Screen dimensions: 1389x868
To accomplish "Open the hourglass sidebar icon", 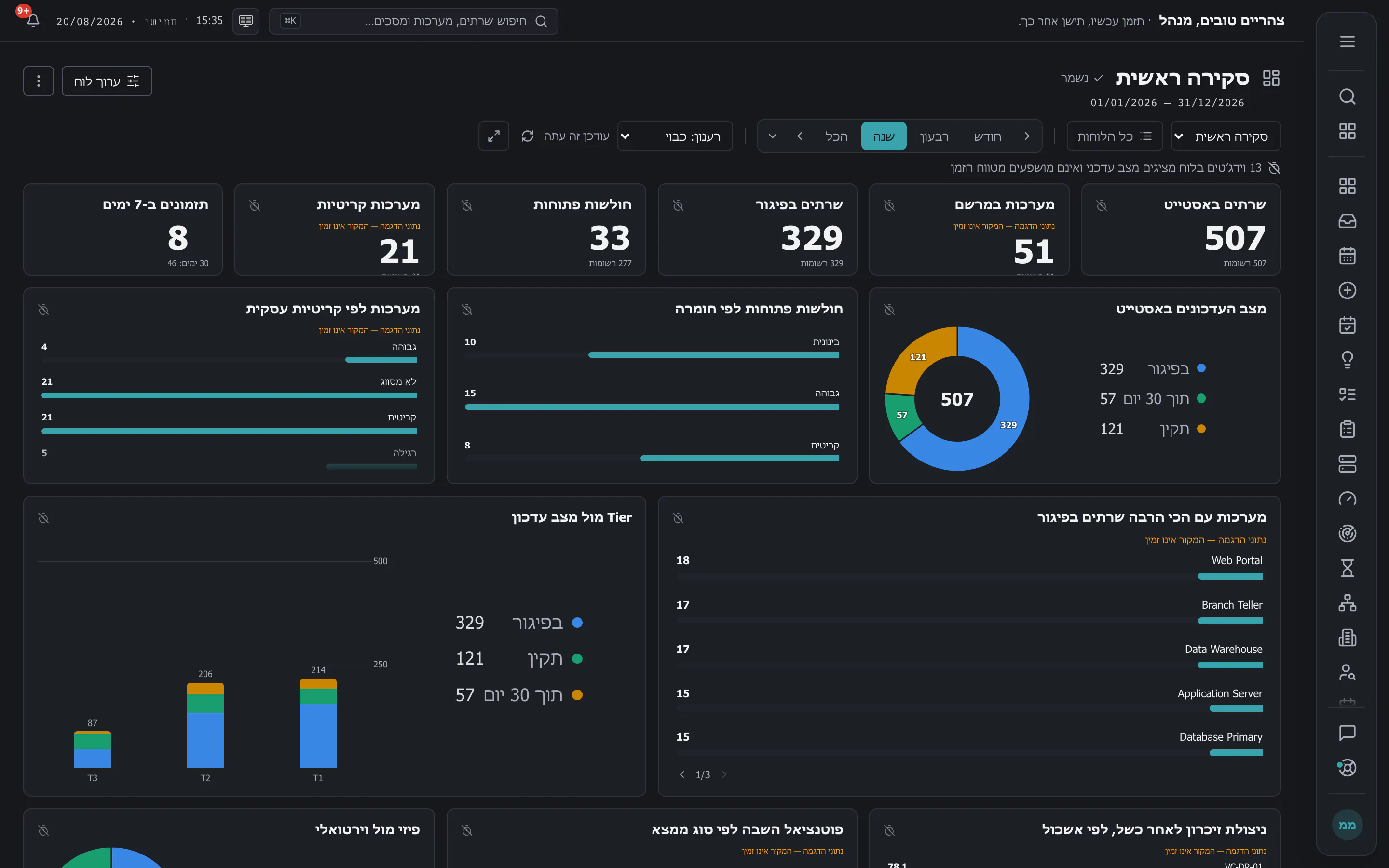I will [x=1347, y=569].
